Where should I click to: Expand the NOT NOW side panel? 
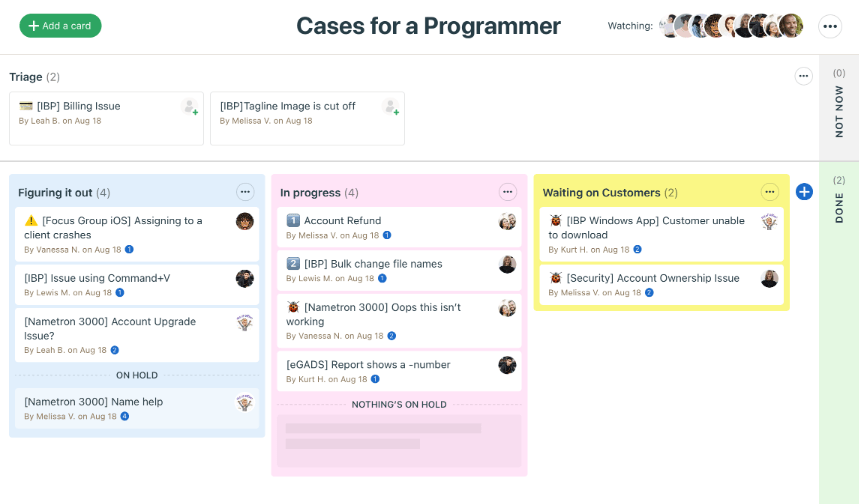pos(838,108)
